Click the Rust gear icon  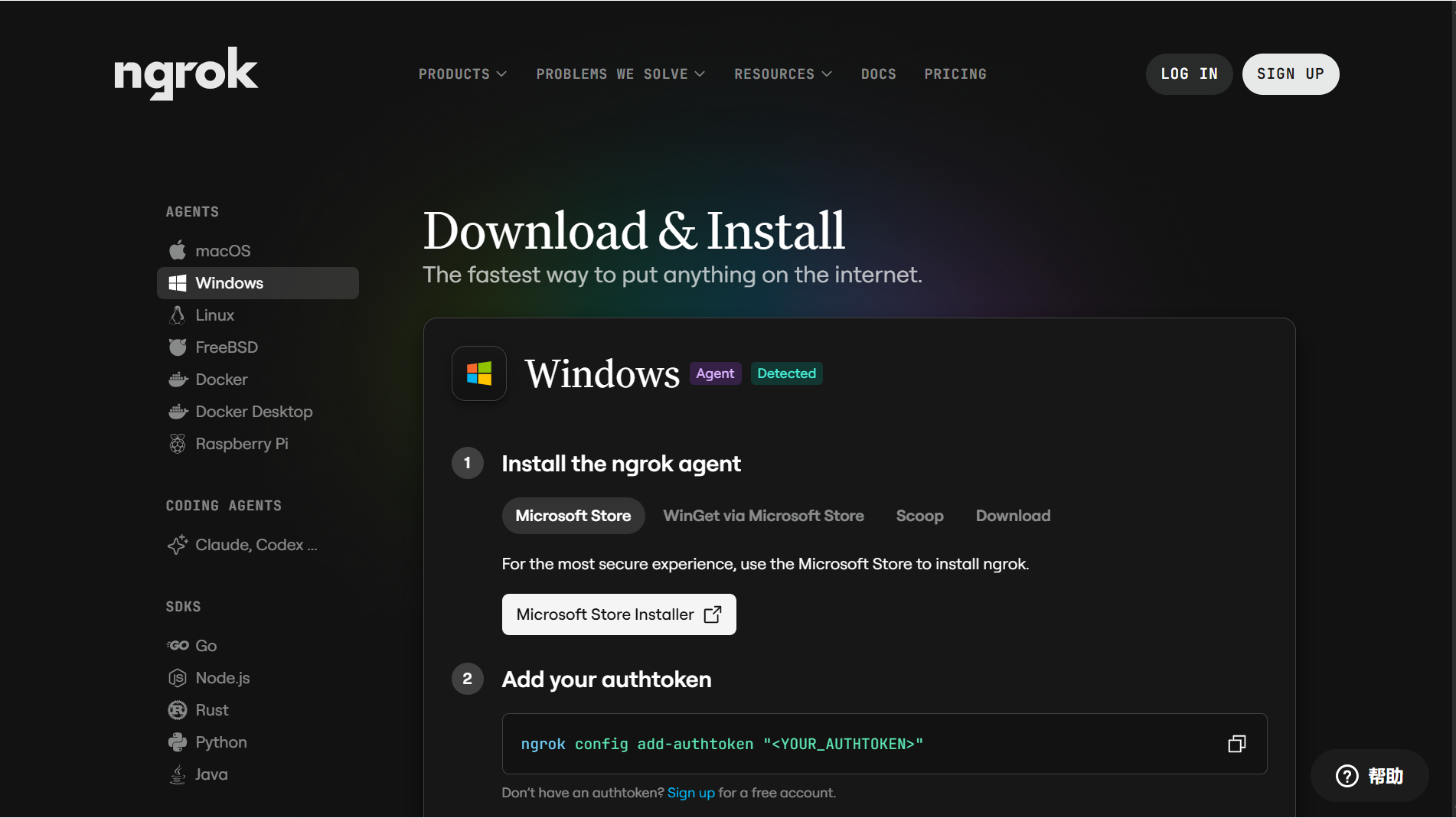click(178, 710)
